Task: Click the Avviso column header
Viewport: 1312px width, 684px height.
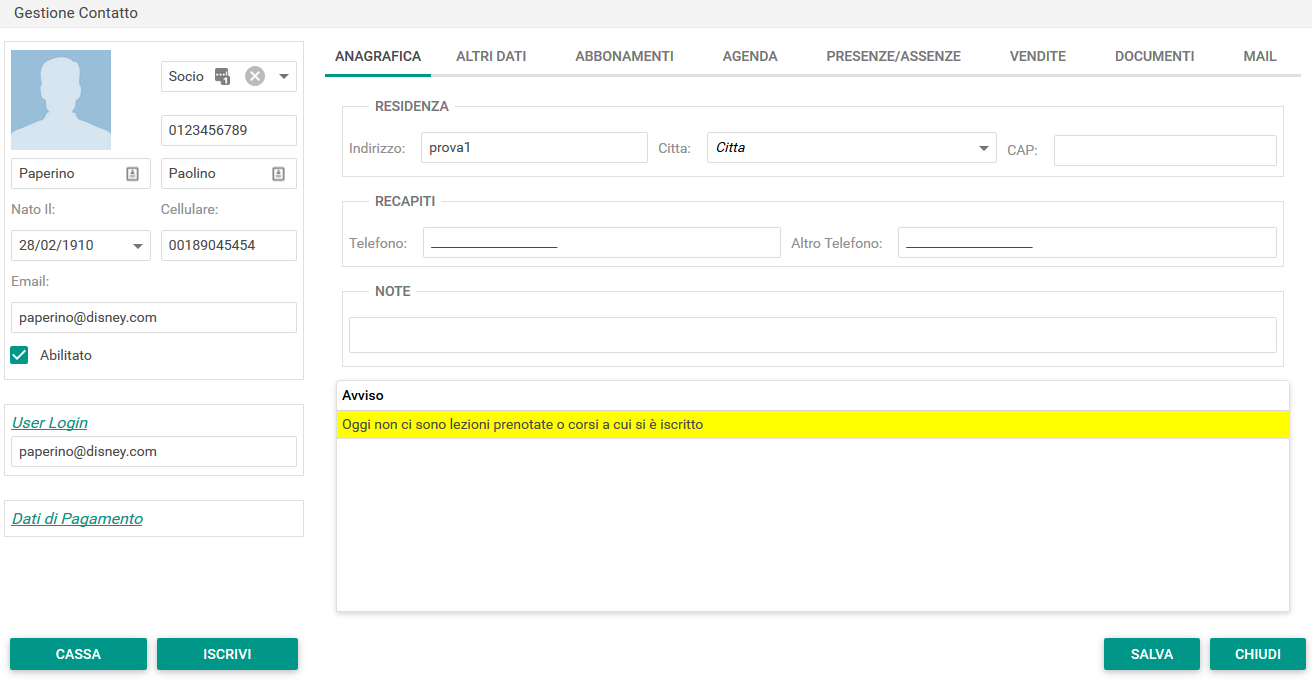Action: click(813, 396)
